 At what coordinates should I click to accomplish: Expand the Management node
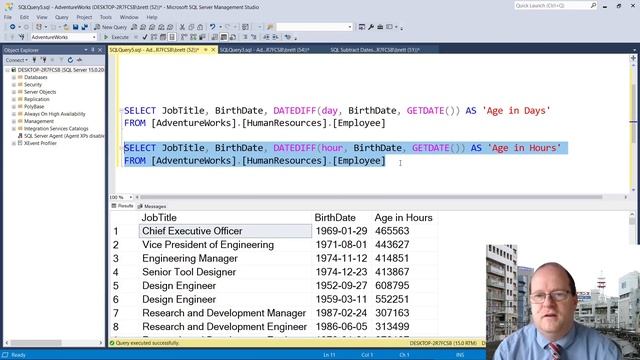coord(13,121)
